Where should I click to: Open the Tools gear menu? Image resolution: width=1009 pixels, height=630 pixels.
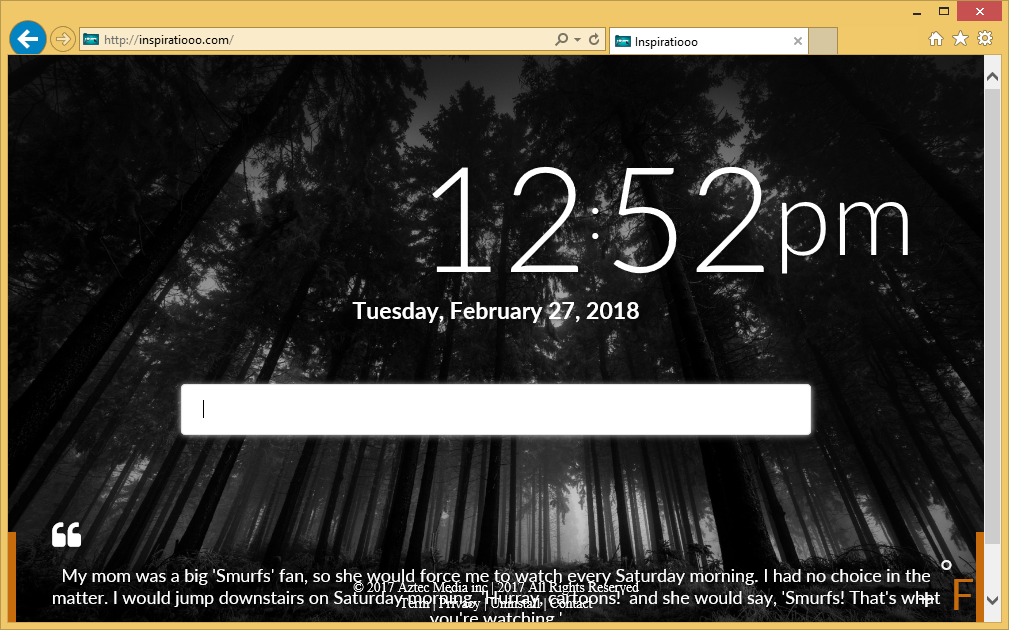(x=985, y=39)
